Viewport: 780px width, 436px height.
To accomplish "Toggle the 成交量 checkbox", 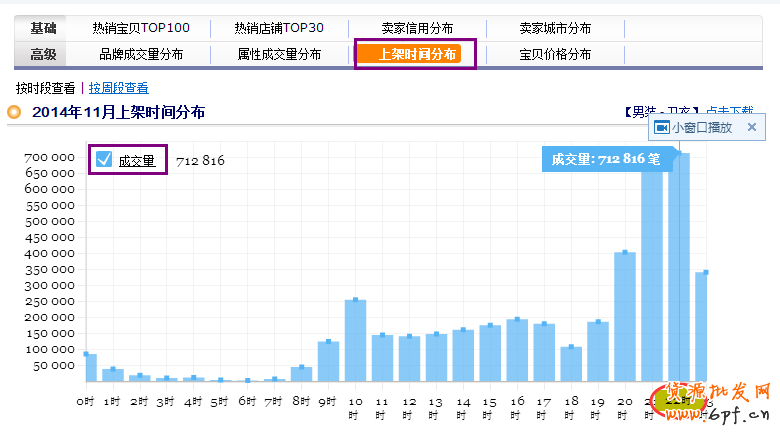I will coord(104,159).
